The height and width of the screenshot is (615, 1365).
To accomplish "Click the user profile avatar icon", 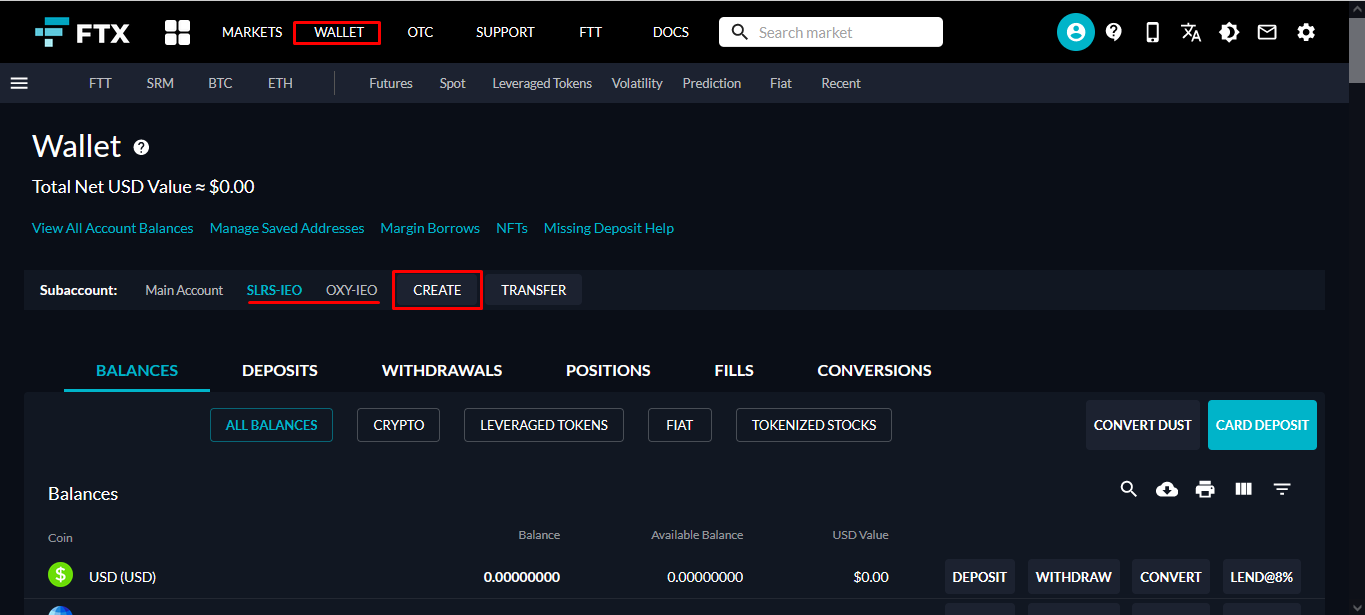I will tap(1075, 32).
